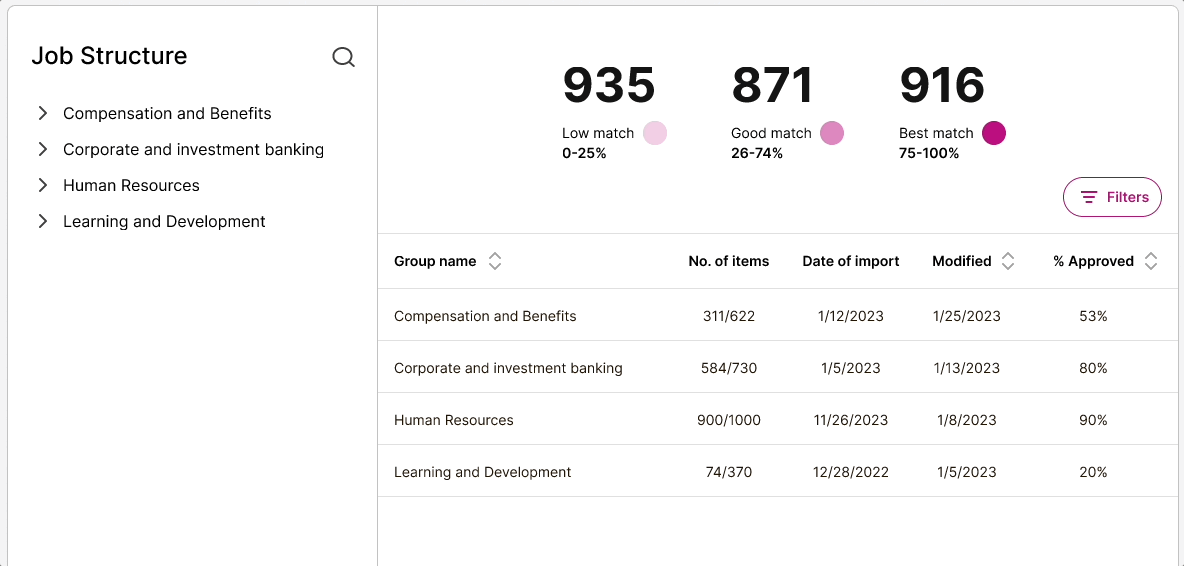Select Learning and Development in sidebar
The image size is (1184, 566).
click(165, 222)
